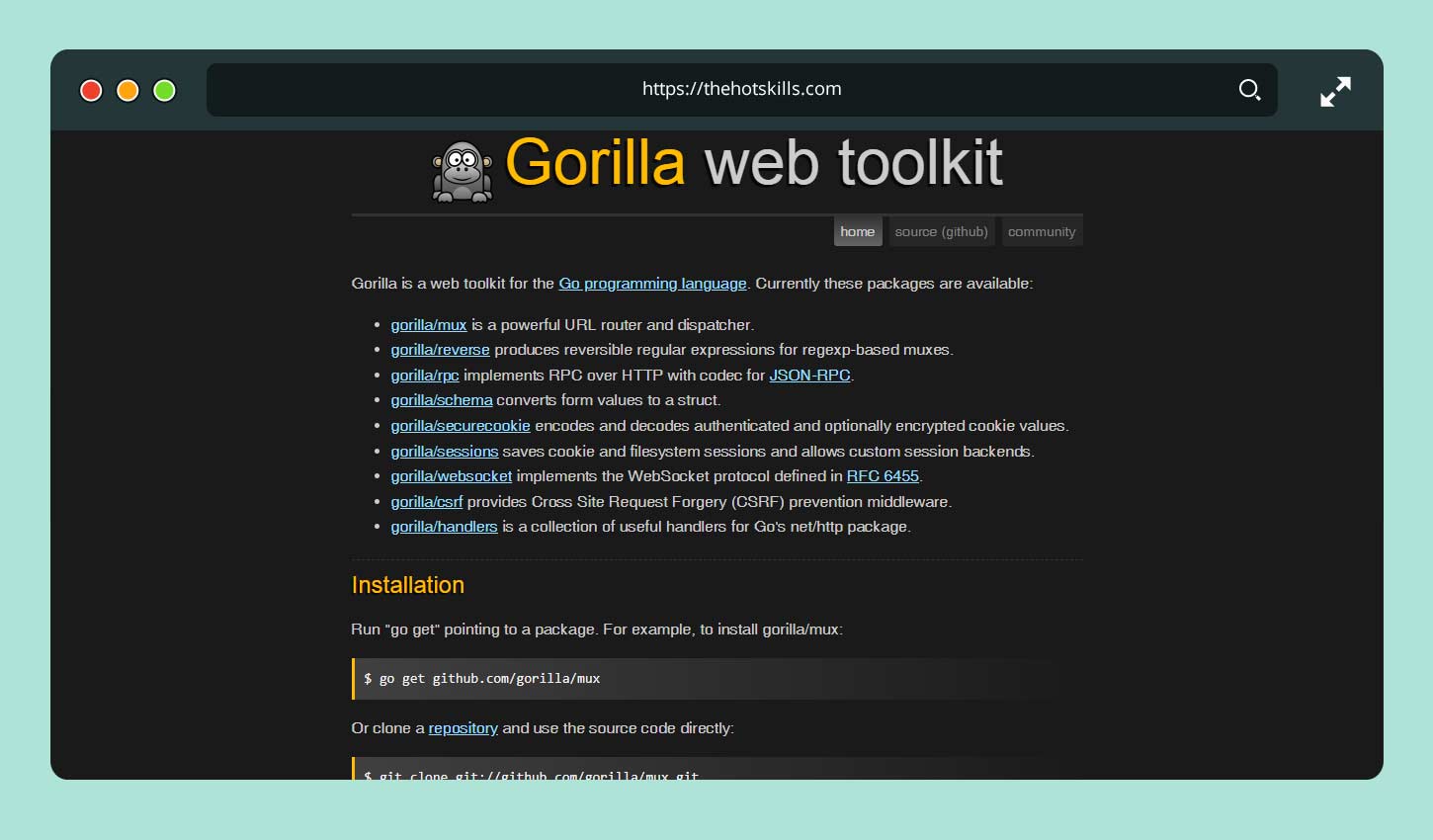Open the gorilla/securecookie package link
This screenshot has width=1433, height=840.
[x=461, y=426]
